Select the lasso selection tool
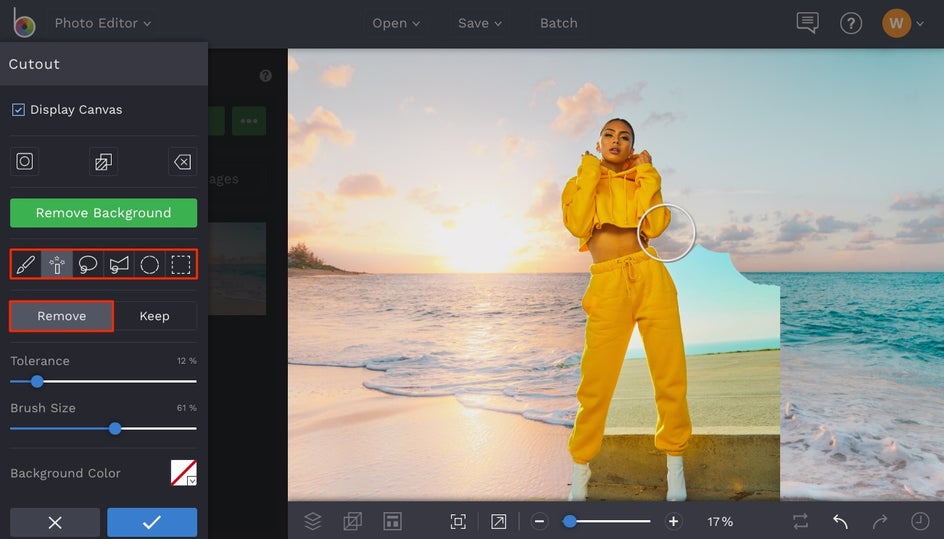 pos(88,265)
